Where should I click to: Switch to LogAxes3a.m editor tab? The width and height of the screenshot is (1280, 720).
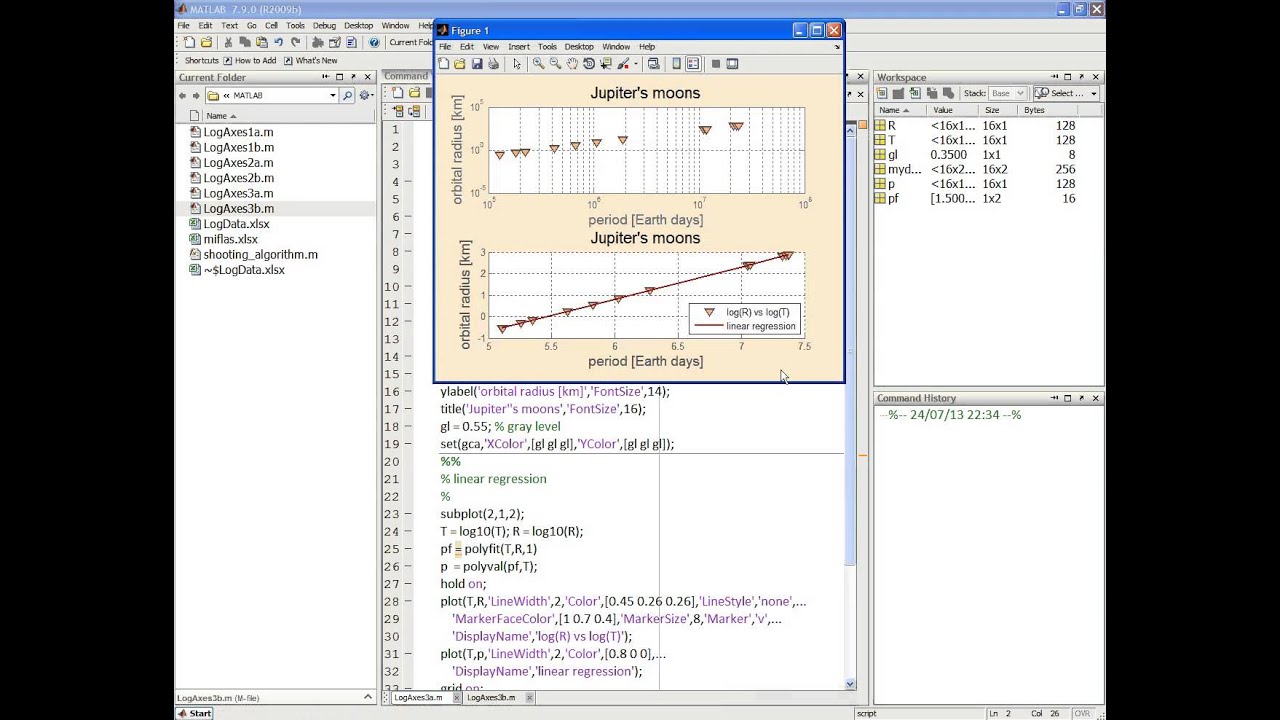pos(417,698)
